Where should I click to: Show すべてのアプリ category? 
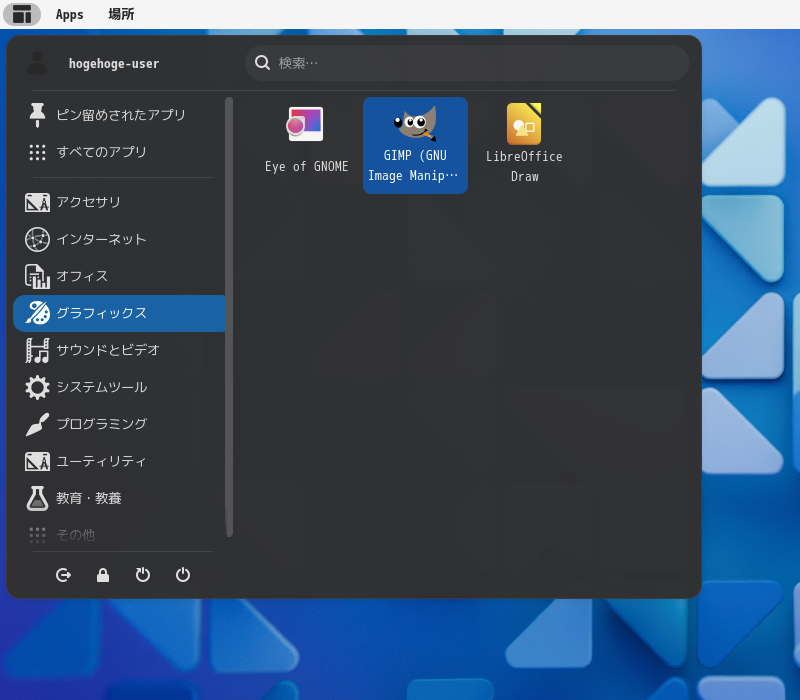pyautogui.click(x=119, y=152)
